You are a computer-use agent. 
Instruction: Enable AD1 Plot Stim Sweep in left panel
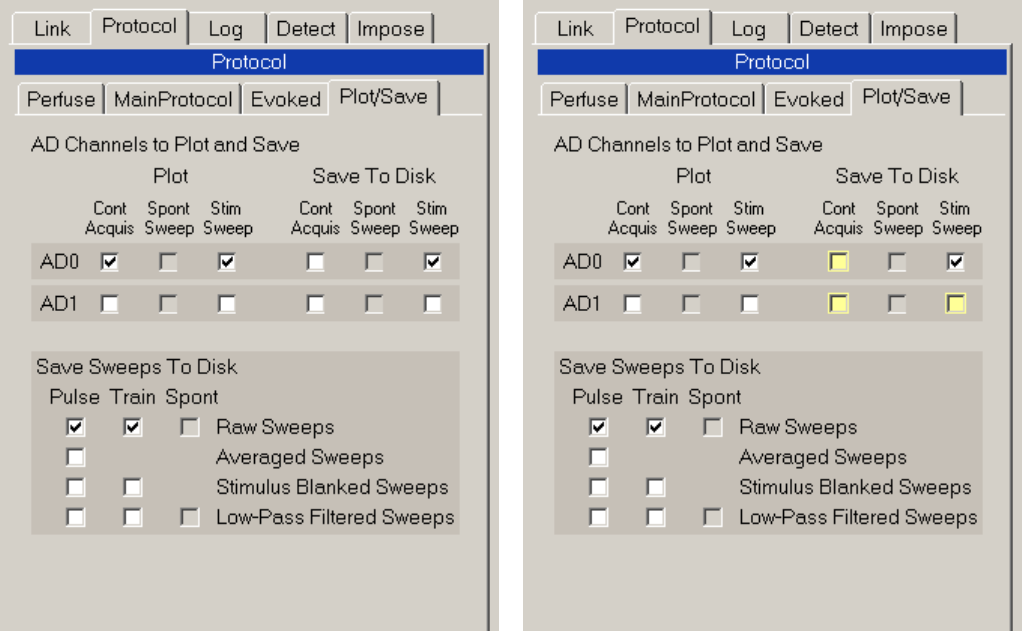[x=227, y=304]
